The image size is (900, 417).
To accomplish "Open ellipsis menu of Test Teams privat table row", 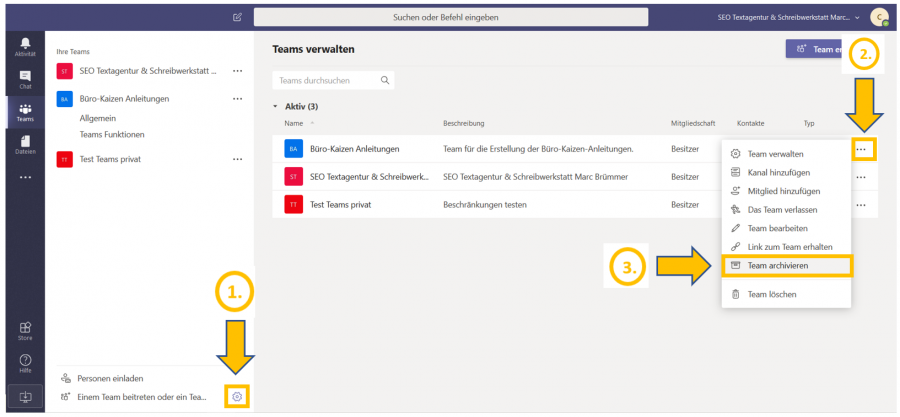I will coord(861,205).
